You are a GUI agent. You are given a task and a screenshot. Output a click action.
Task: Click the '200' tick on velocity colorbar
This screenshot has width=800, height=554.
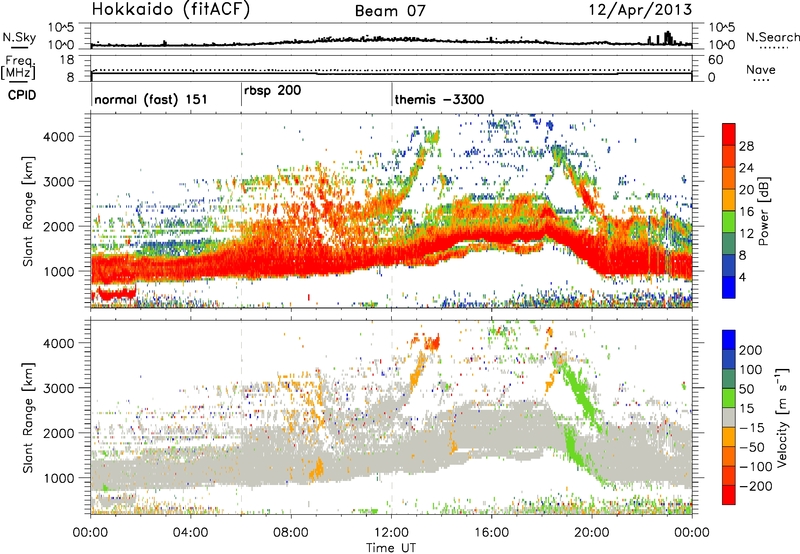(751, 350)
